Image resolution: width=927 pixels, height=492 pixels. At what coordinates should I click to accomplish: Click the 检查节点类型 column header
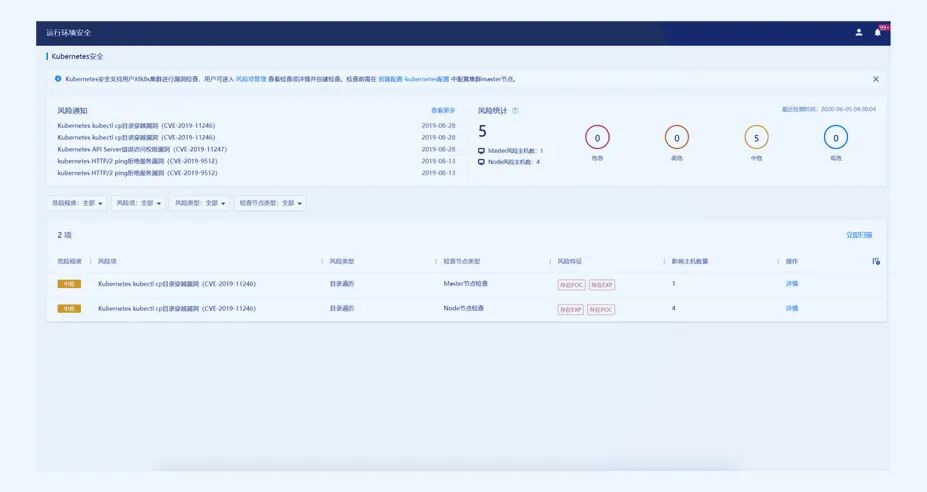[462, 261]
